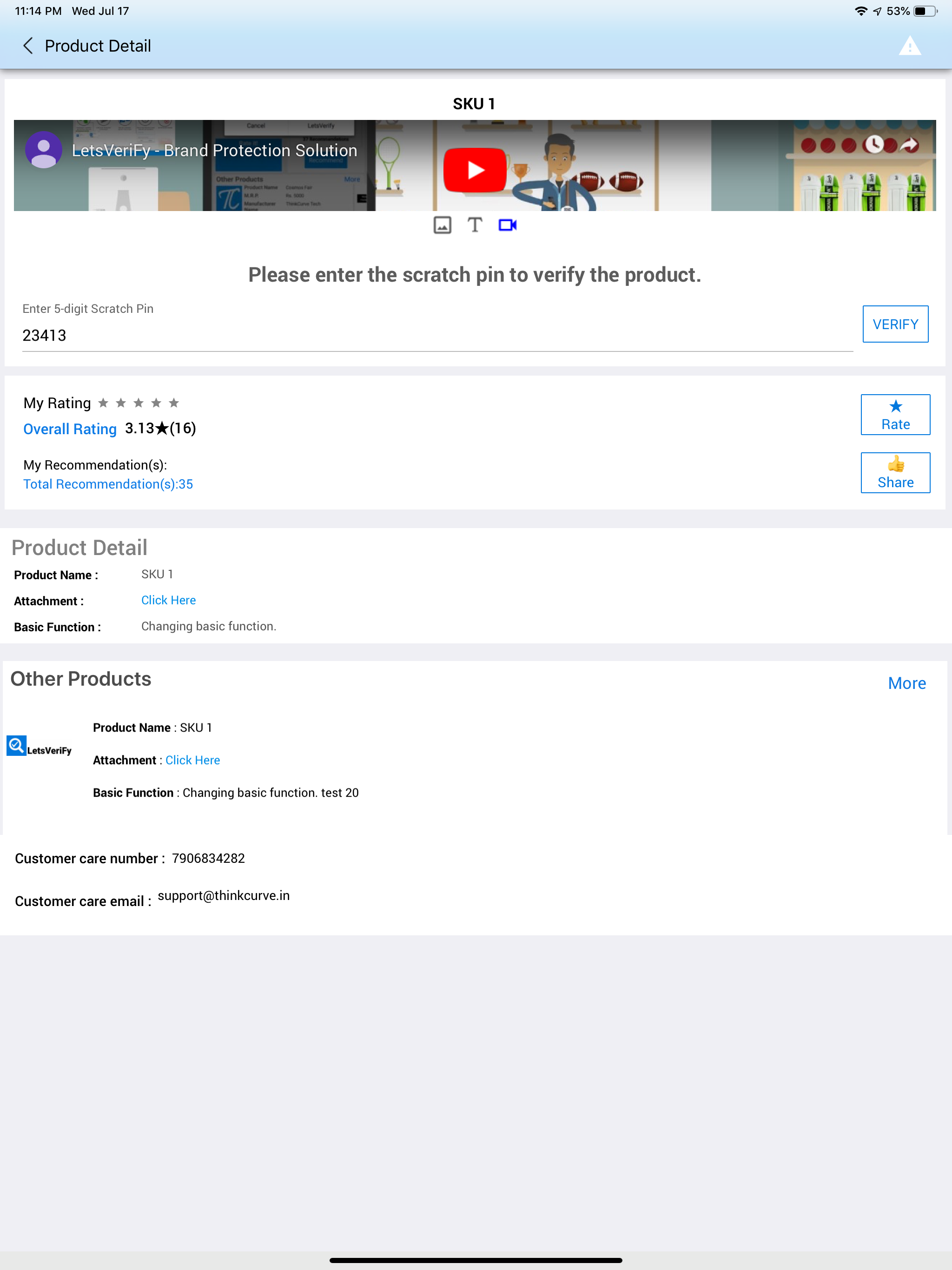The width and height of the screenshot is (952, 1270).
Task: Go back using the back chevron
Action: (27, 46)
